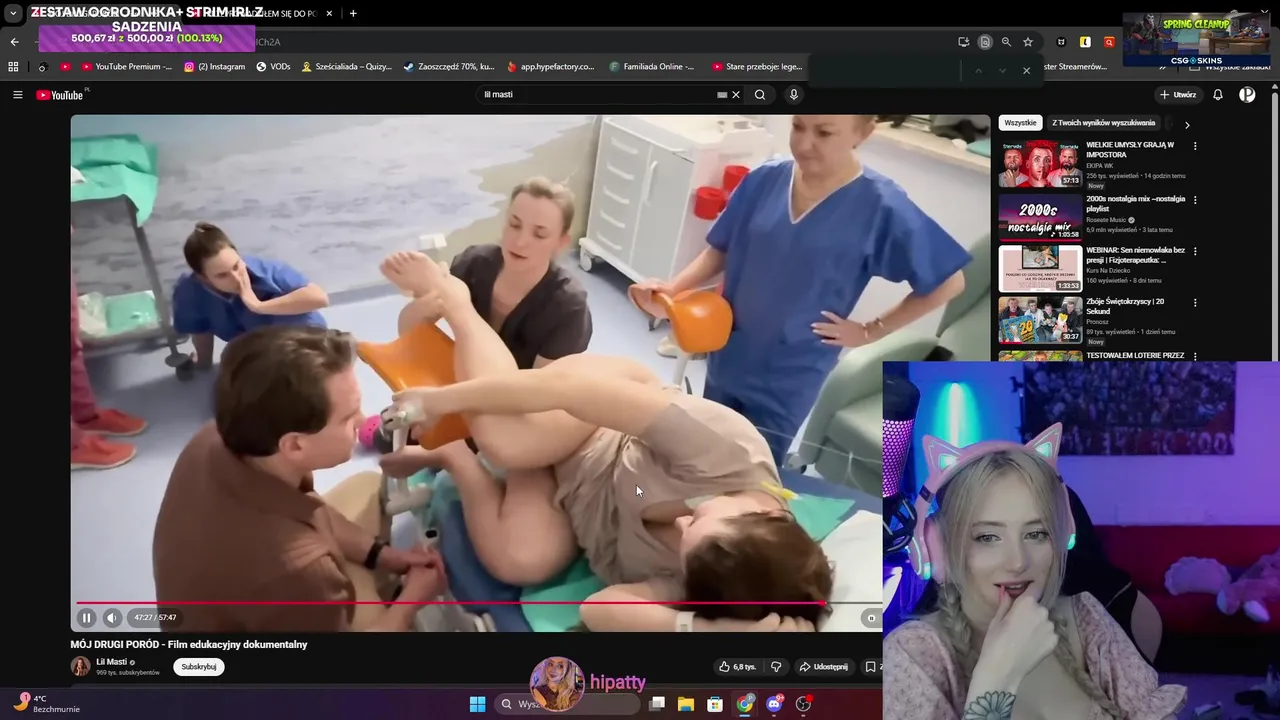Open the Utwórz create button
This screenshot has width=1280, height=720.
click(1178, 95)
